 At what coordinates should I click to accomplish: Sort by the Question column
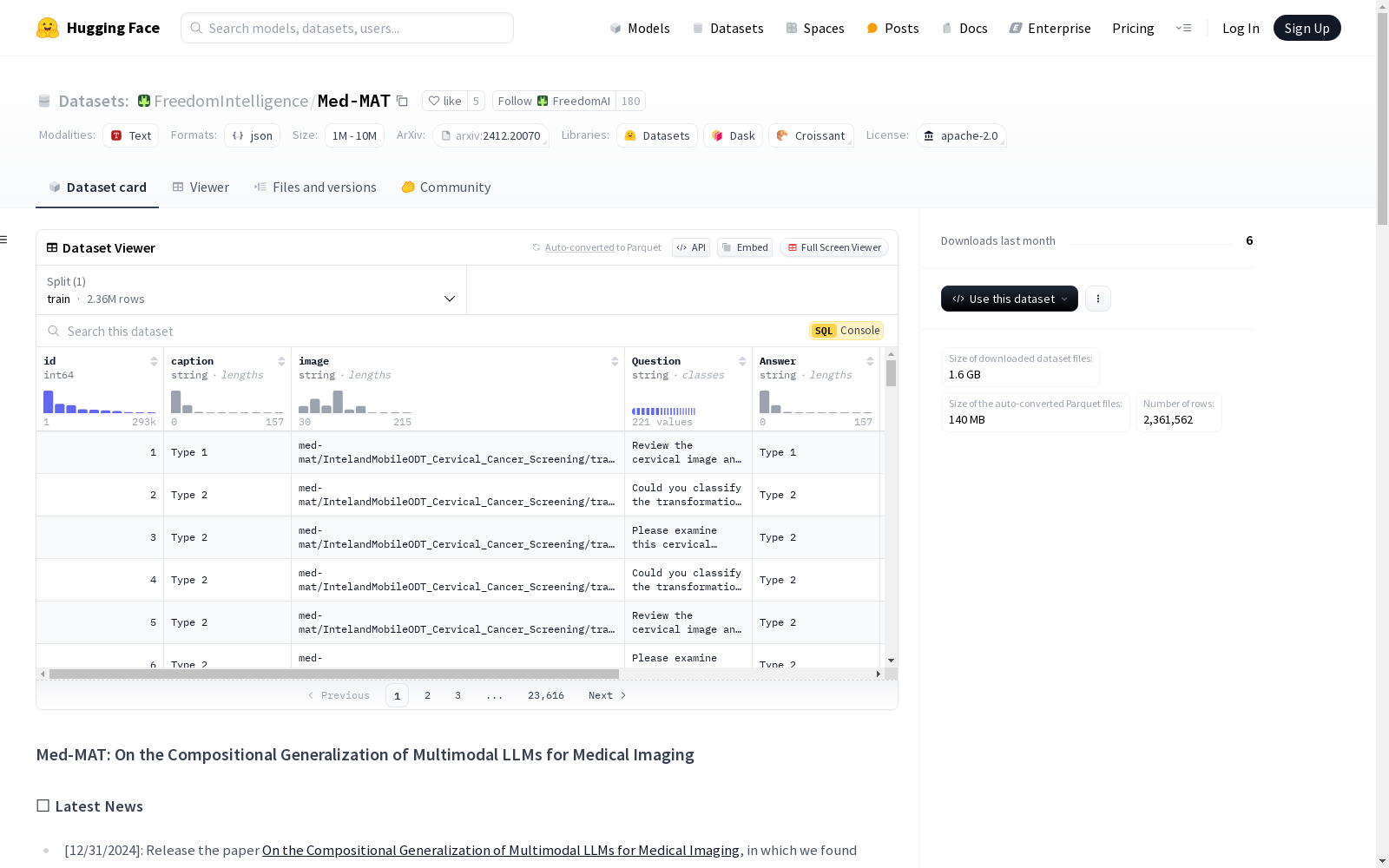click(742, 361)
